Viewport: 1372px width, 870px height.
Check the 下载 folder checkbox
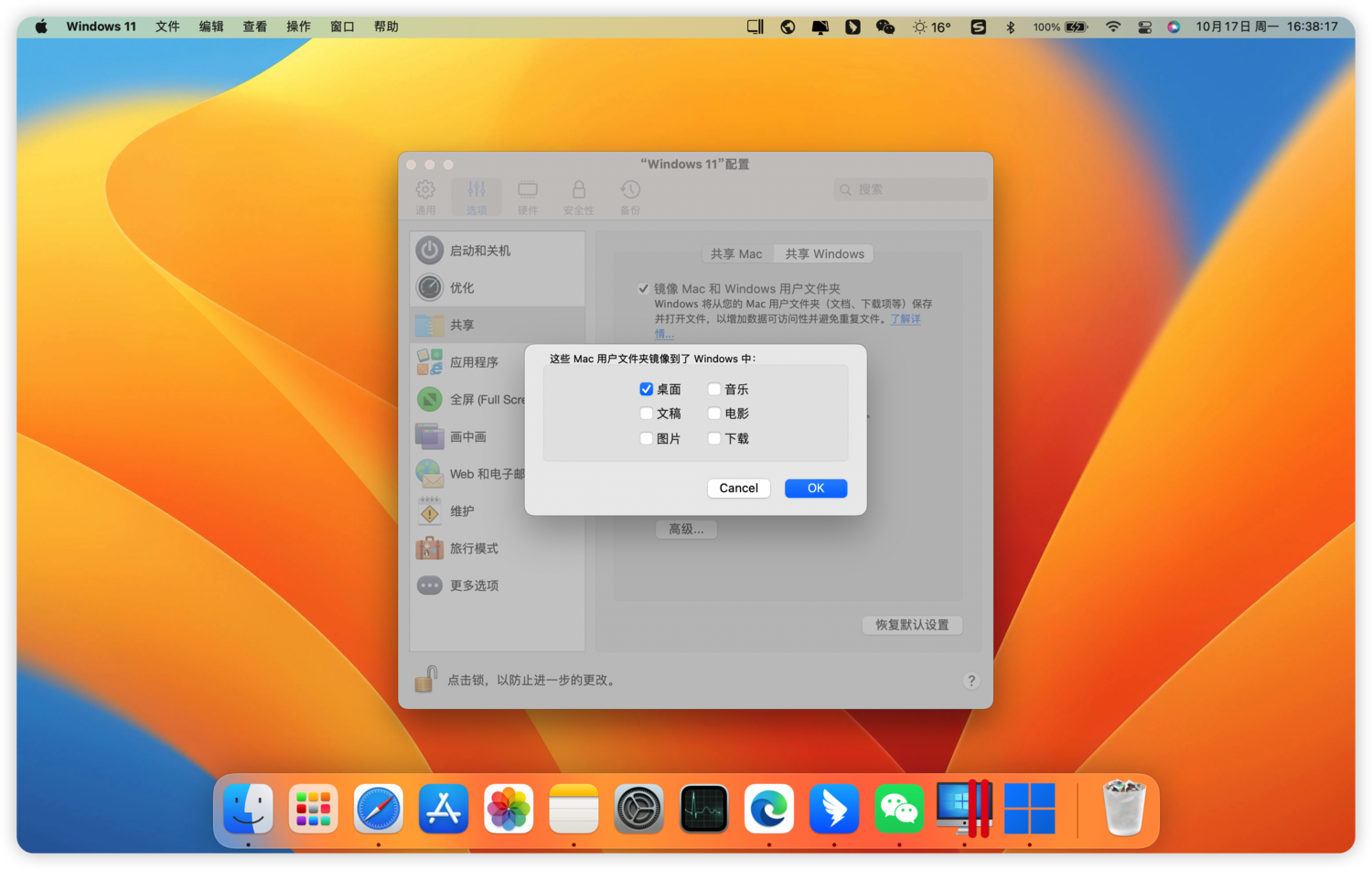click(x=714, y=438)
